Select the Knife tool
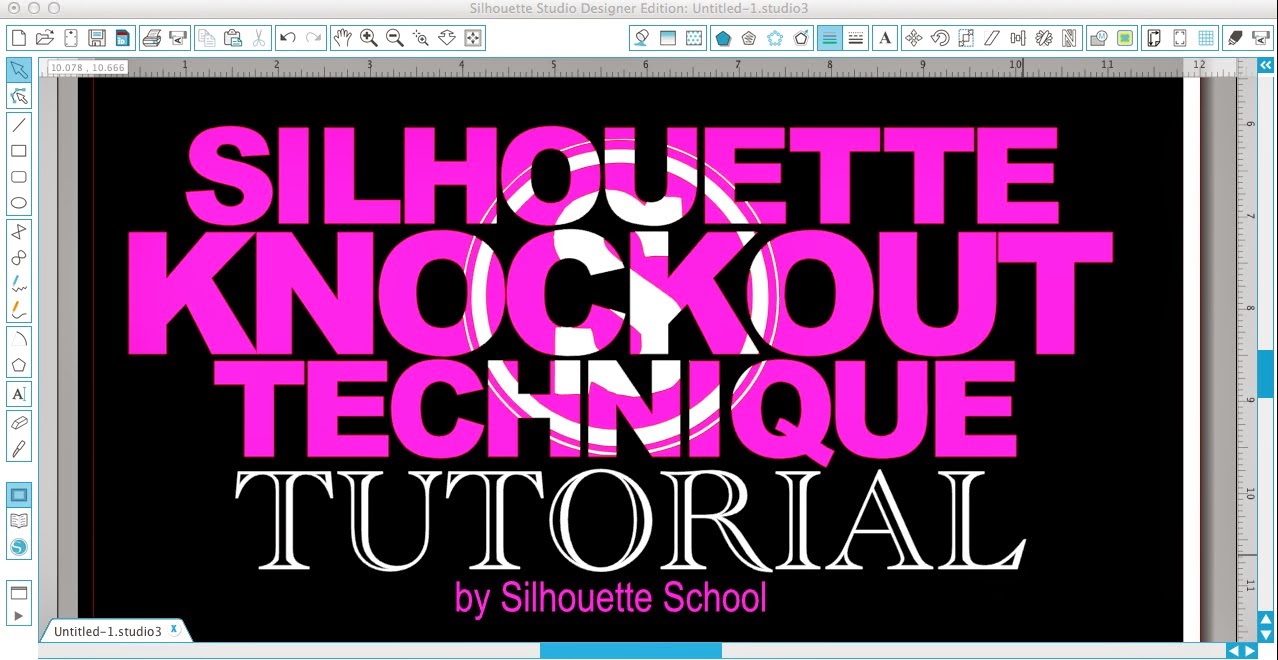The image size is (1278, 660). pos(18,445)
